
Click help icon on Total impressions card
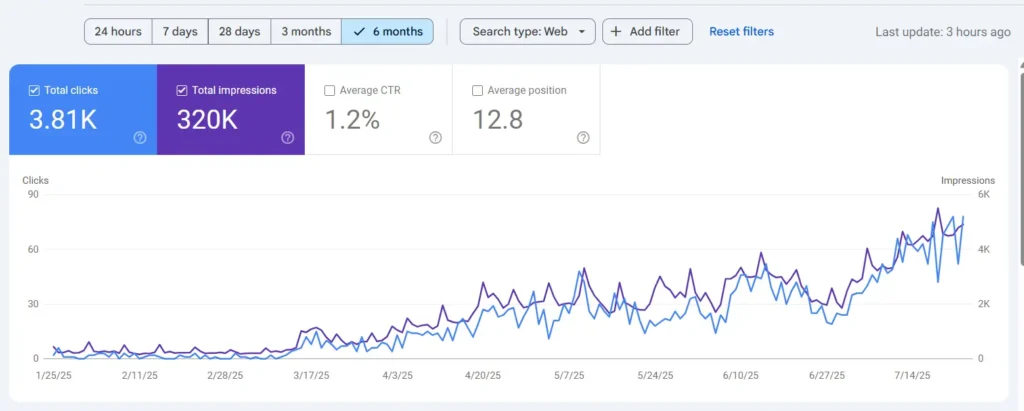pyautogui.click(x=288, y=138)
